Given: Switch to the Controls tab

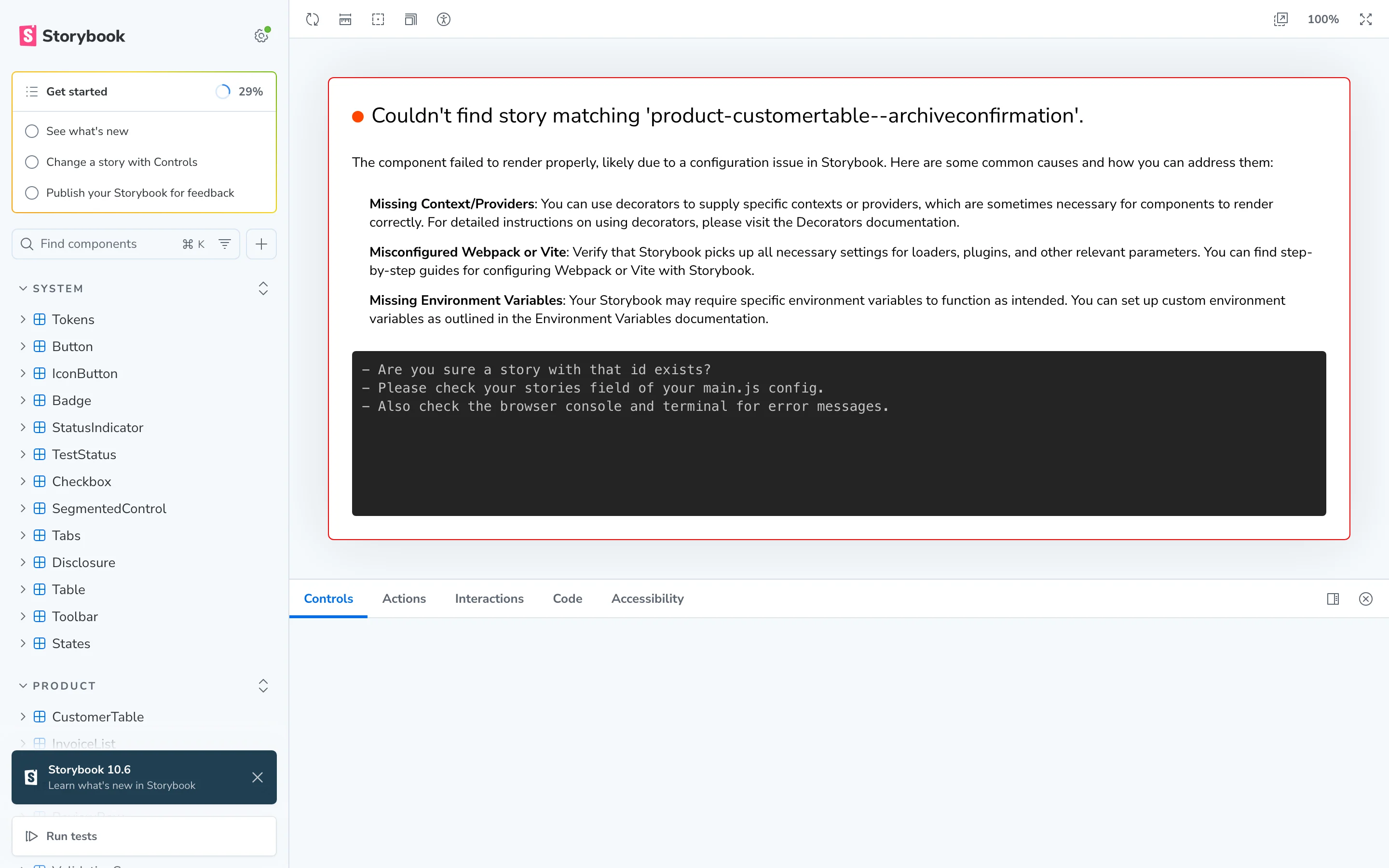Looking at the screenshot, I should [328, 599].
